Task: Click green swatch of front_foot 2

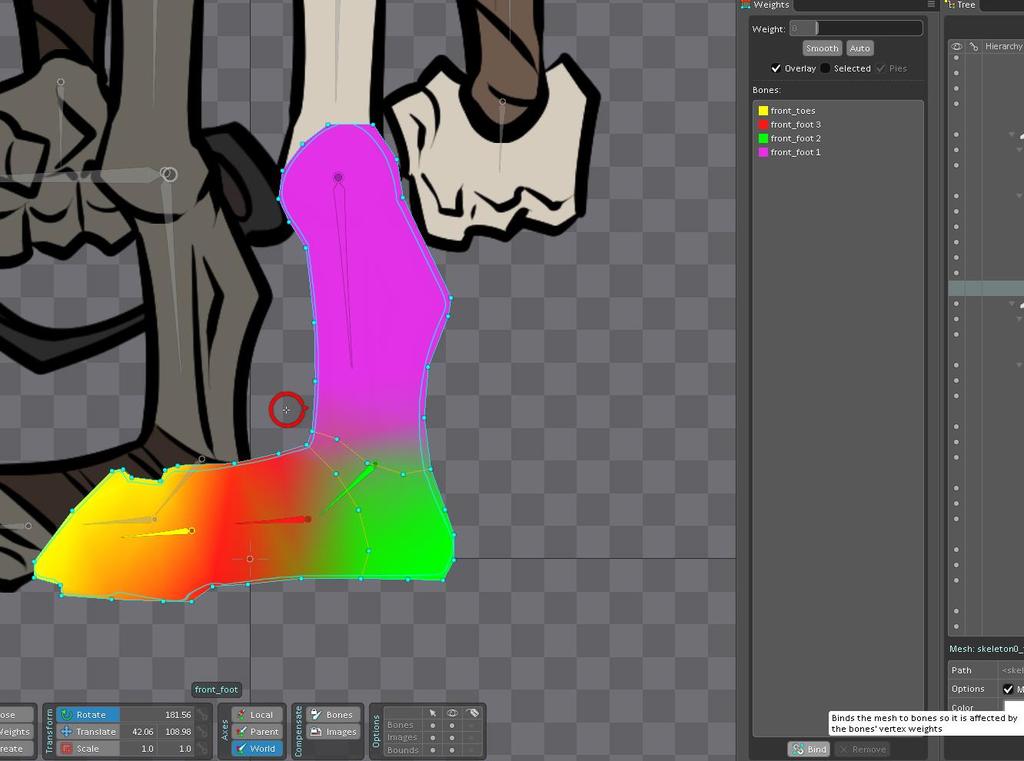Action: click(763, 138)
